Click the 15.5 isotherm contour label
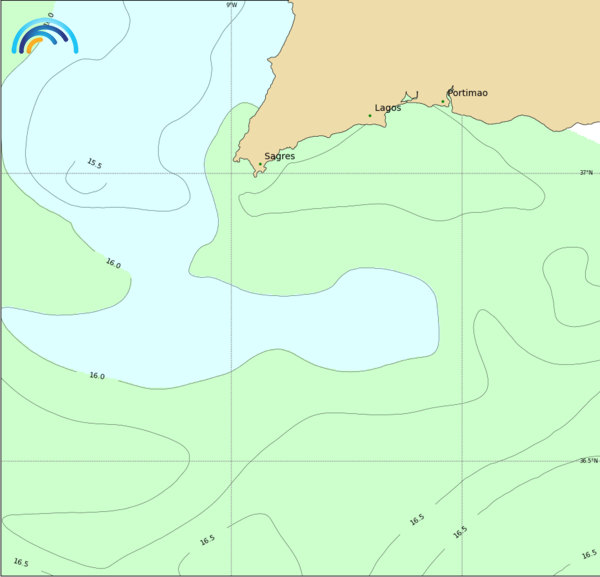 tap(94, 163)
